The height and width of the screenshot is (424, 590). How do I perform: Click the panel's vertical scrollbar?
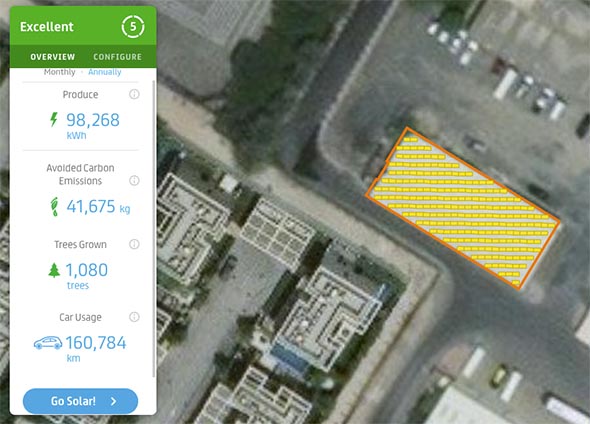point(154,228)
